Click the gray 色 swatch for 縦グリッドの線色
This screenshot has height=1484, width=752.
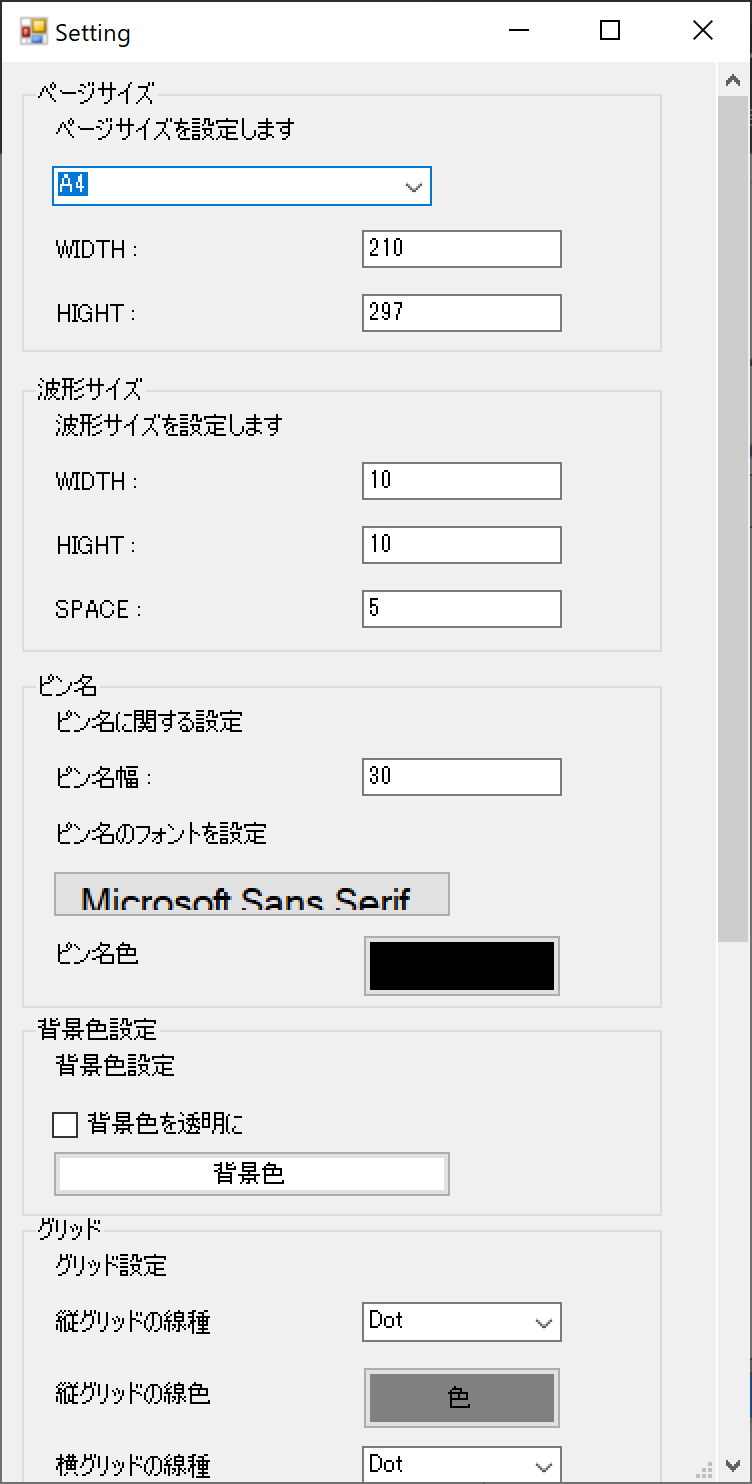(x=462, y=1398)
